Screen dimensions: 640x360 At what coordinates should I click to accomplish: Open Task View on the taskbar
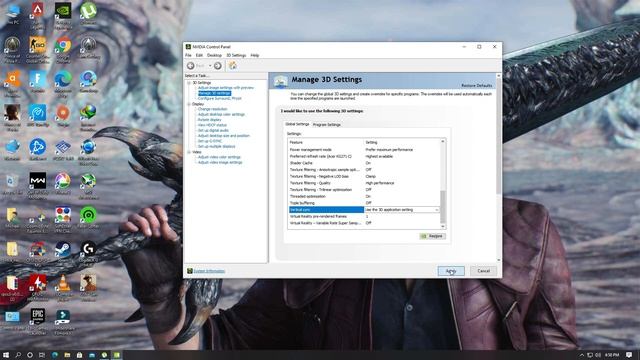click(42, 355)
